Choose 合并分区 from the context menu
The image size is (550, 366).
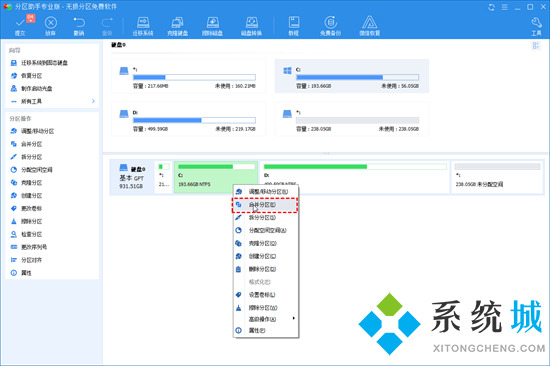(x=265, y=205)
